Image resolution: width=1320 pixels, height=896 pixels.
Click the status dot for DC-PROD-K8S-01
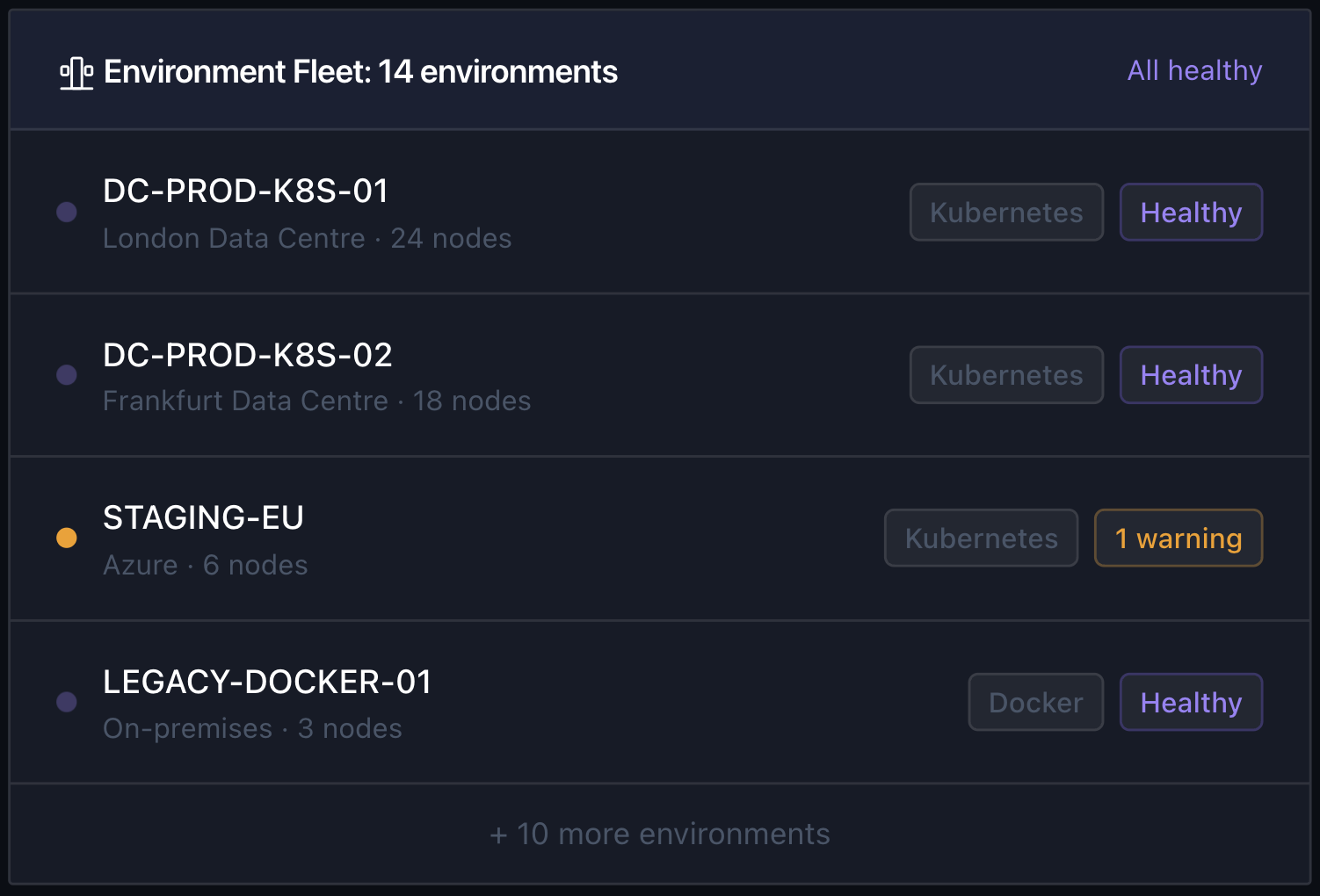67,212
